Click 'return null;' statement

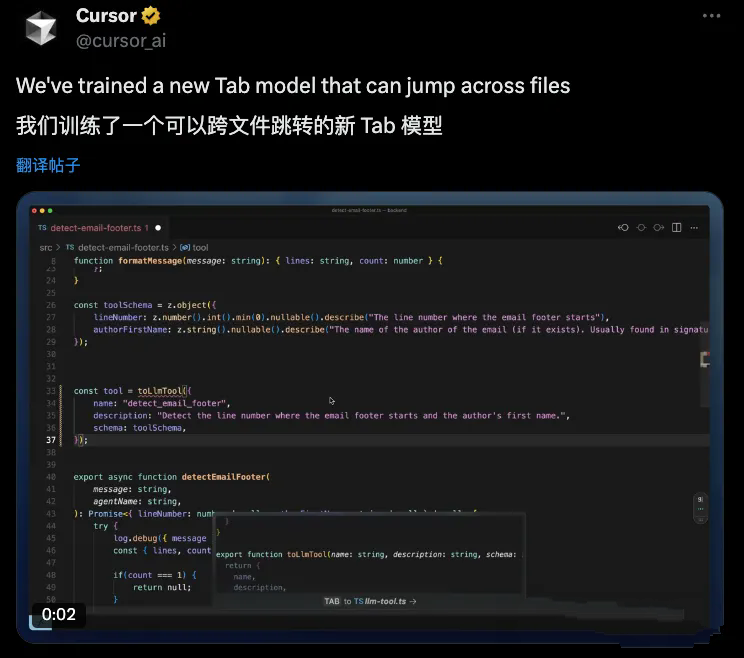162,587
